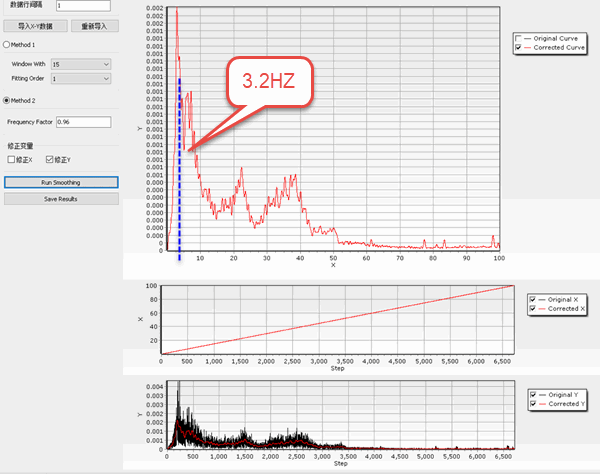Run Smoothing on the data
Image resolution: width=600 pixels, height=474 pixels.
point(60,183)
